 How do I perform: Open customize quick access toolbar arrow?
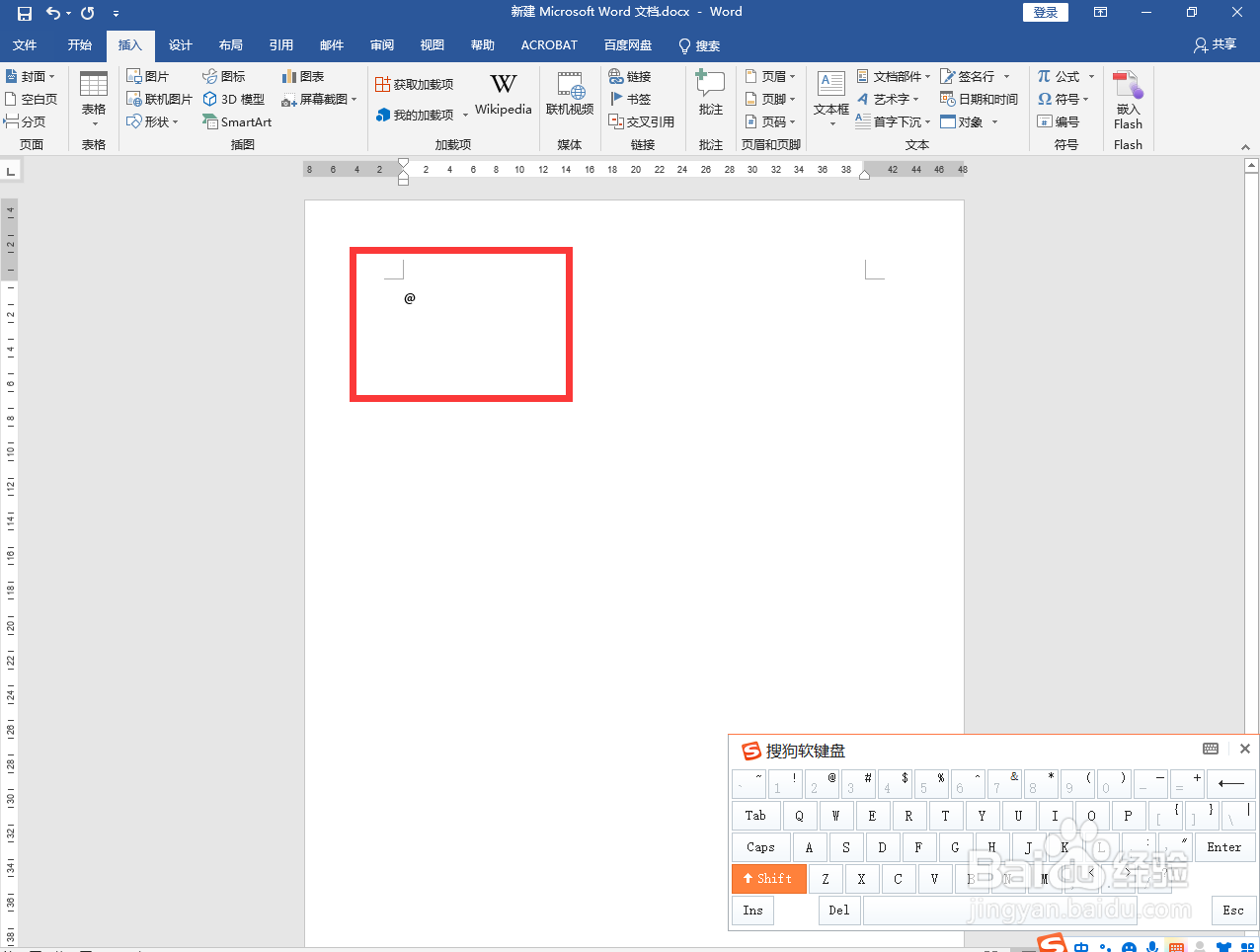click(x=116, y=13)
